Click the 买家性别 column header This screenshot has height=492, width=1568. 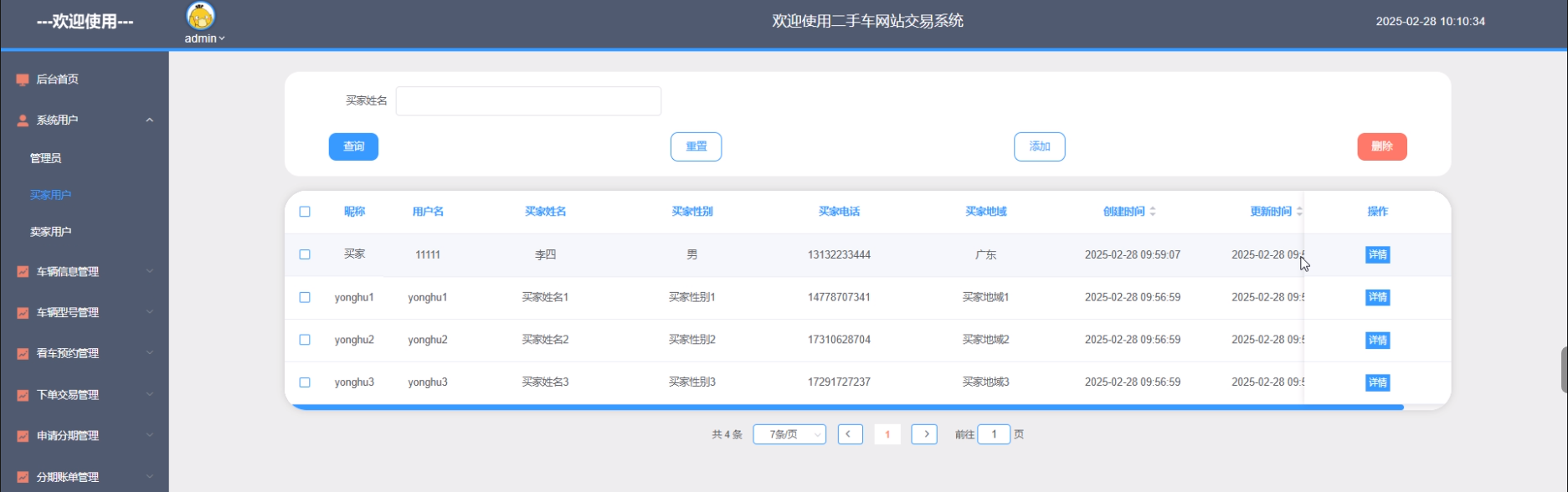point(692,212)
